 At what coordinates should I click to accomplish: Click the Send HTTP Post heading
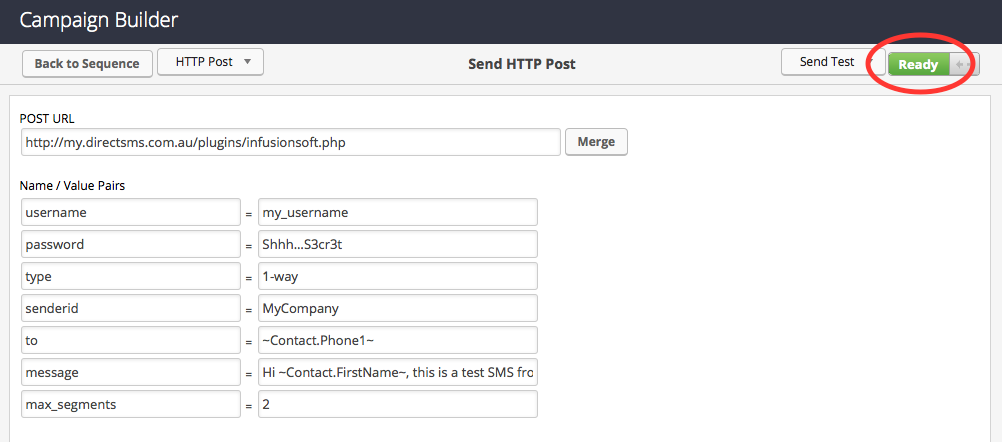[521, 64]
